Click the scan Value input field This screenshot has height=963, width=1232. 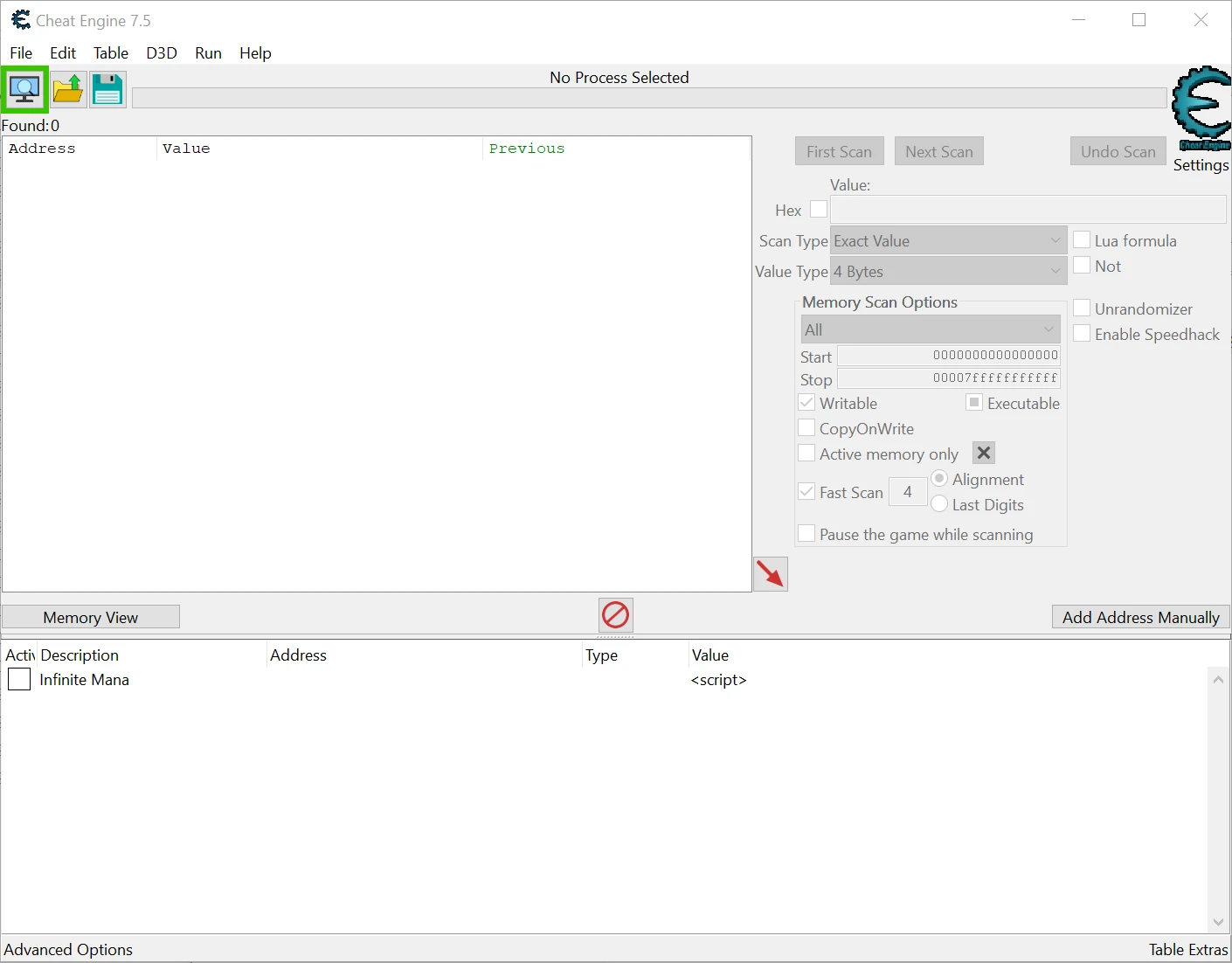(1028, 210)
